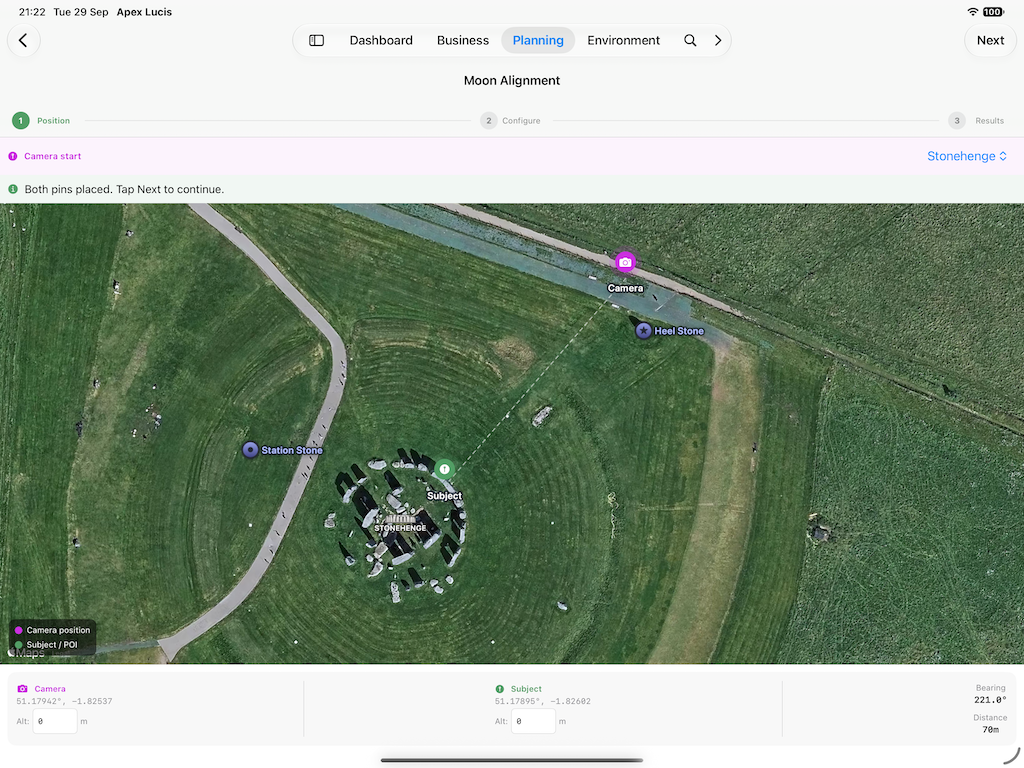
Task: Open the Environment tab
Action: [x=623, y=40]
